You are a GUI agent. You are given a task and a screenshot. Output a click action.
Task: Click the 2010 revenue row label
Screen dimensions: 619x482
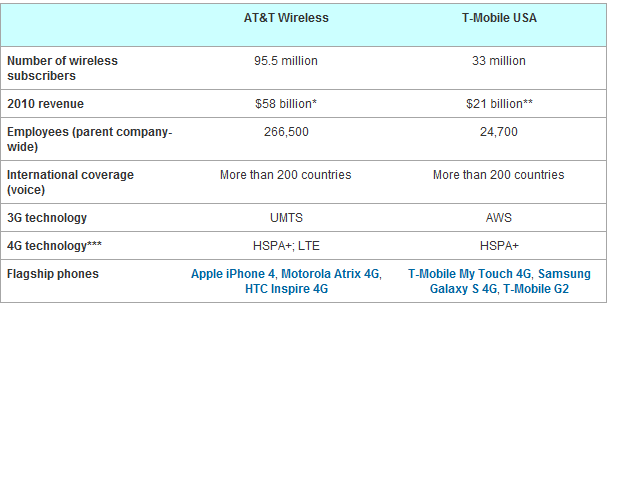45,104
